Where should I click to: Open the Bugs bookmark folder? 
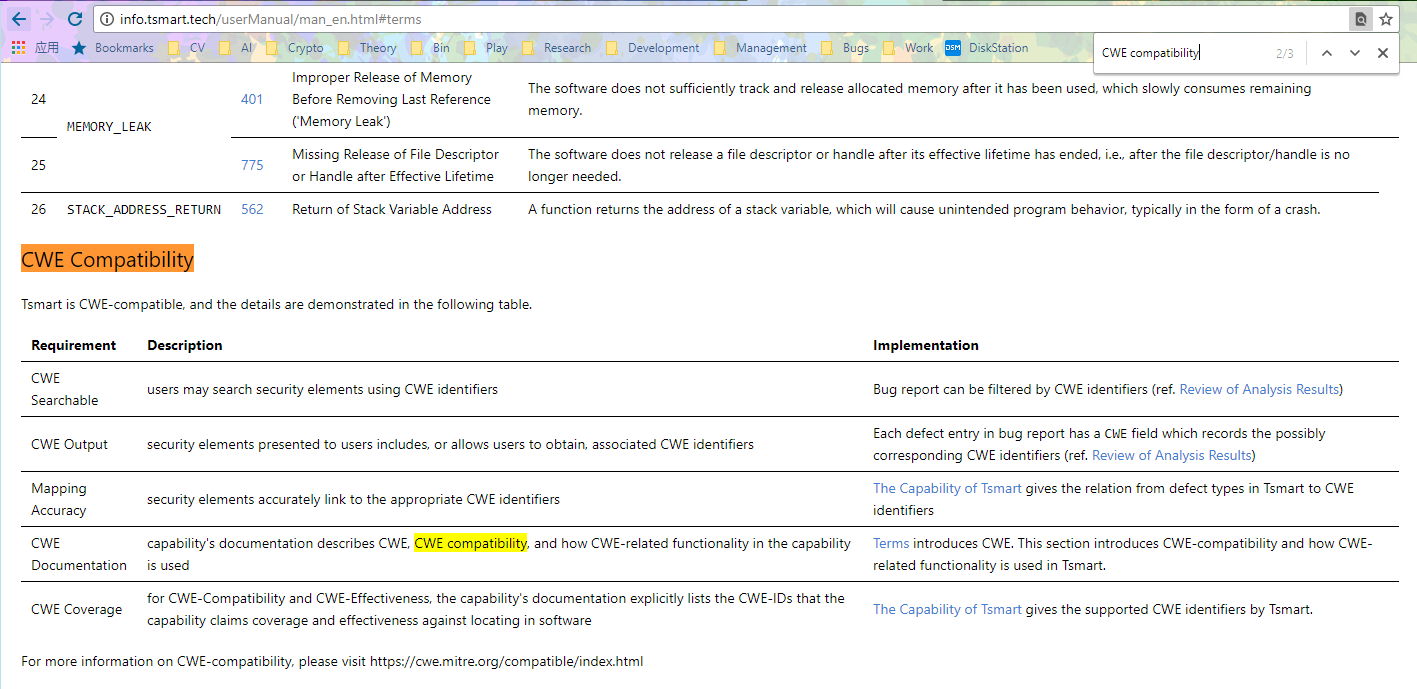846,48
